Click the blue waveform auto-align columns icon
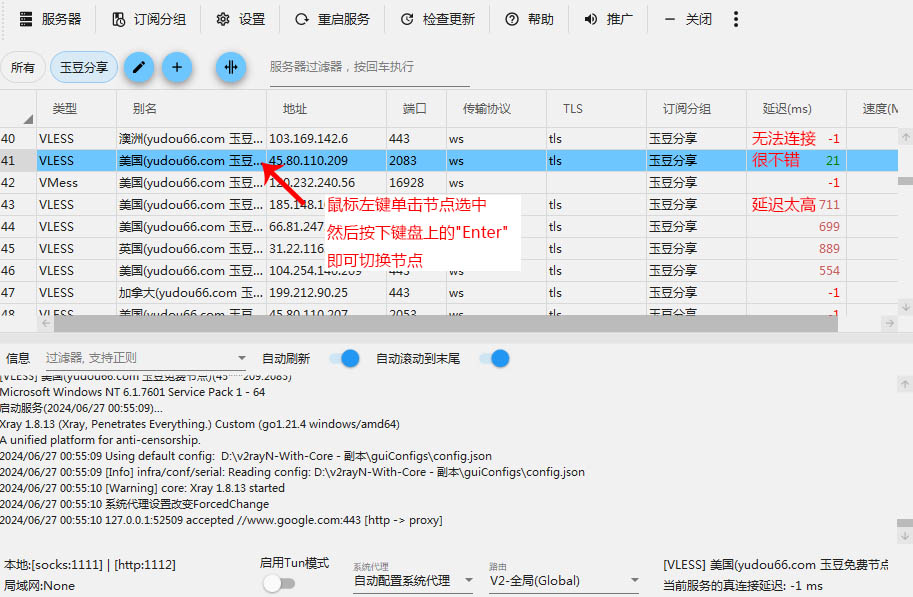 (231, 67)
